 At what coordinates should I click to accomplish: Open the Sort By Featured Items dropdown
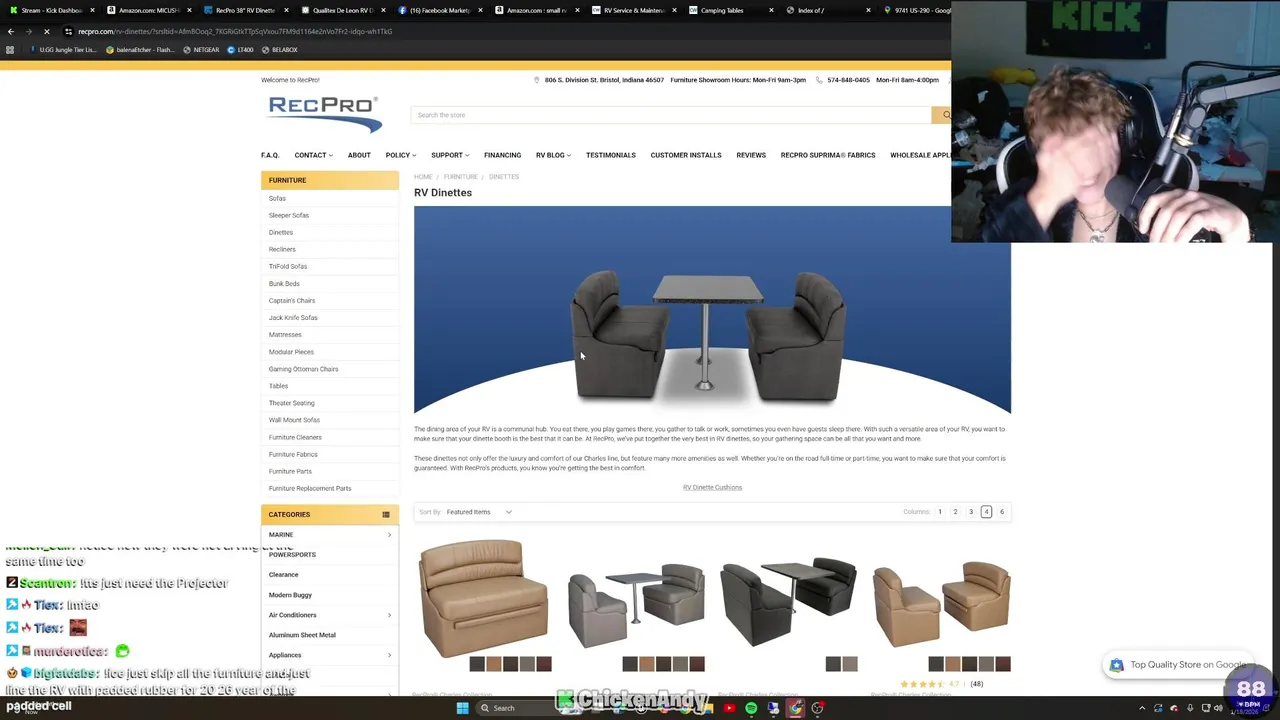coord(479,512)
